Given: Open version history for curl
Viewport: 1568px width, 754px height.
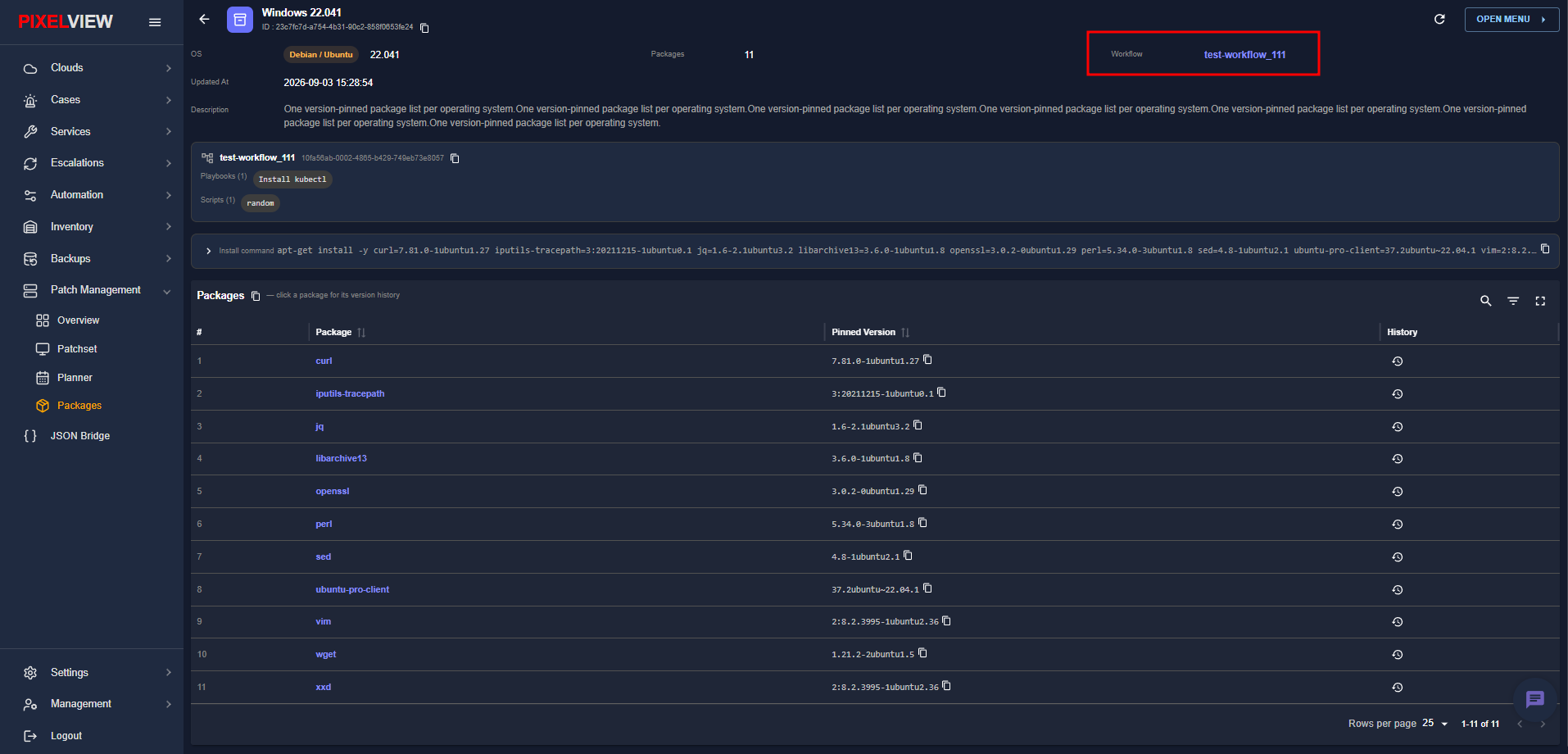Looking at the screenshot, I should tap(1398, 361).
